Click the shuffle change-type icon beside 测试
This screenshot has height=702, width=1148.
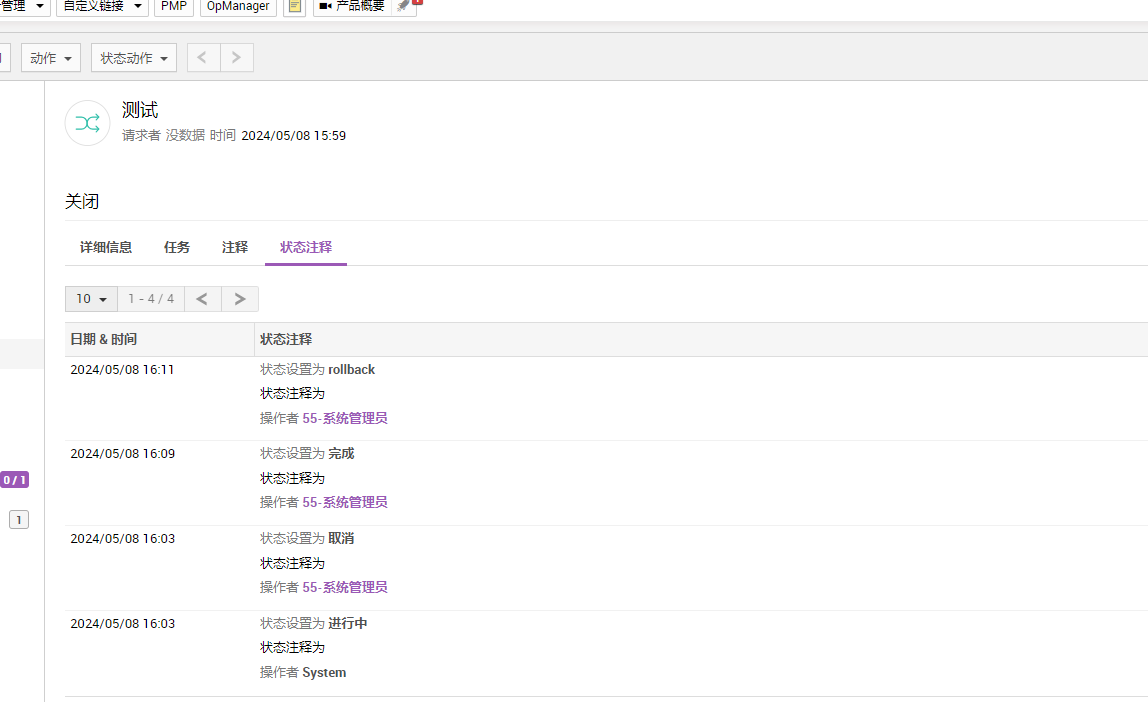click(x=87, y=123)
